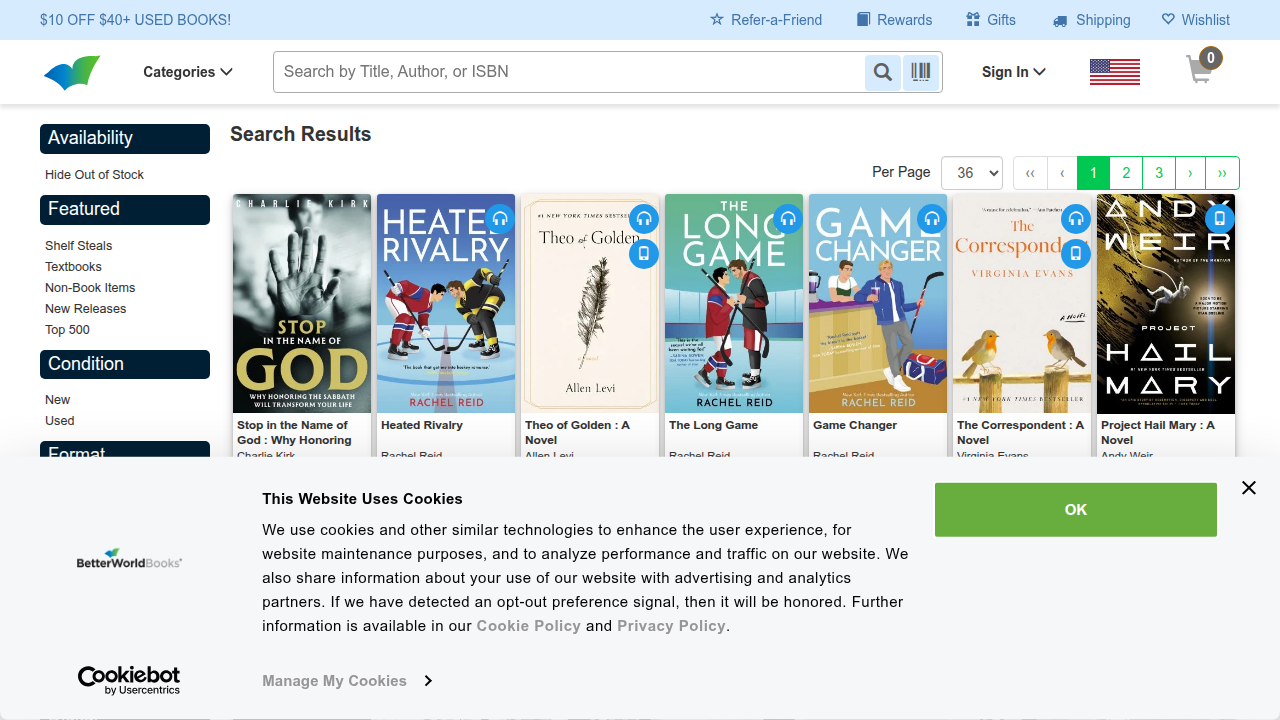The width and height of the screenshot is (1280, 720).
Task: Select page 1 of results
Action: point(1093,173)
